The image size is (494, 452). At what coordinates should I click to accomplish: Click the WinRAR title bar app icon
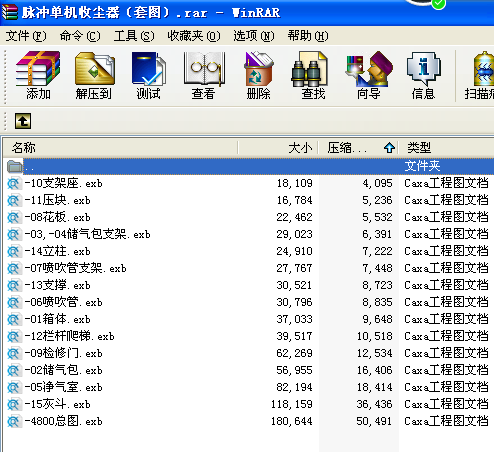click(10, 12)
